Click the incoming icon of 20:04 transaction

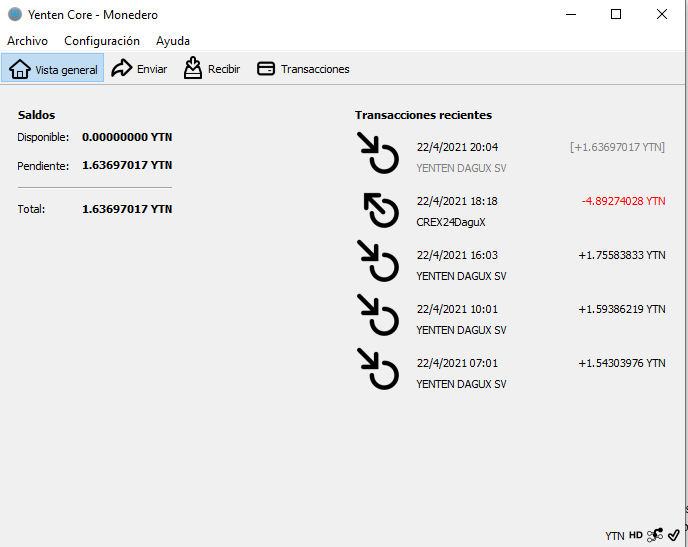pyautogui.click(x=378, y=155)
